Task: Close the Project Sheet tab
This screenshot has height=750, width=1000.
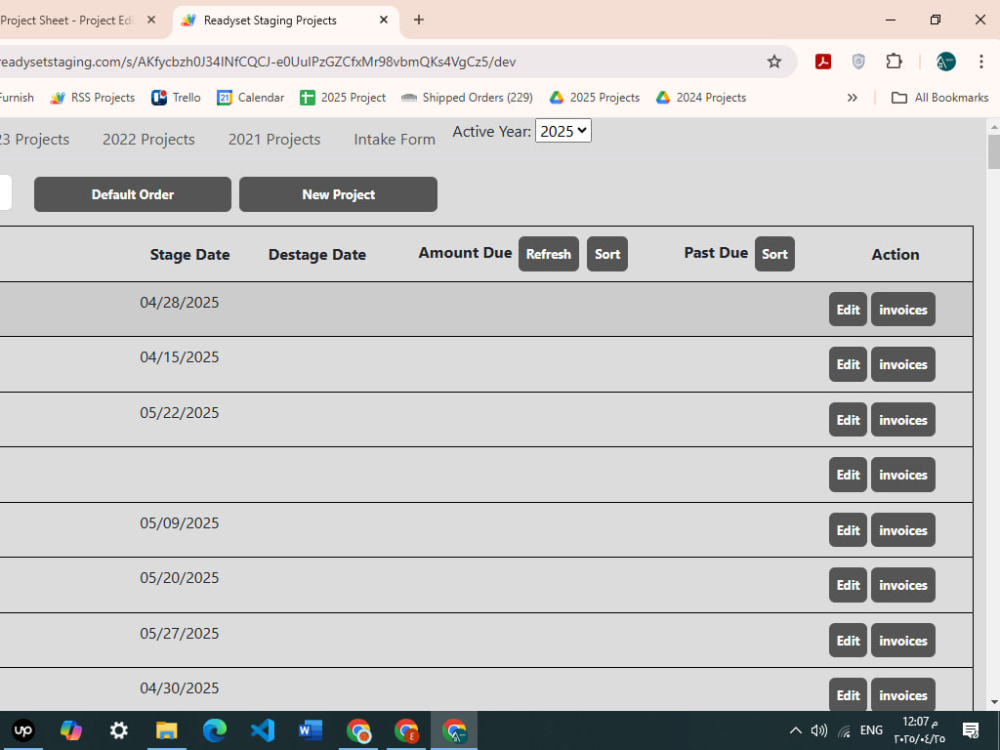Action: (151, 20)
